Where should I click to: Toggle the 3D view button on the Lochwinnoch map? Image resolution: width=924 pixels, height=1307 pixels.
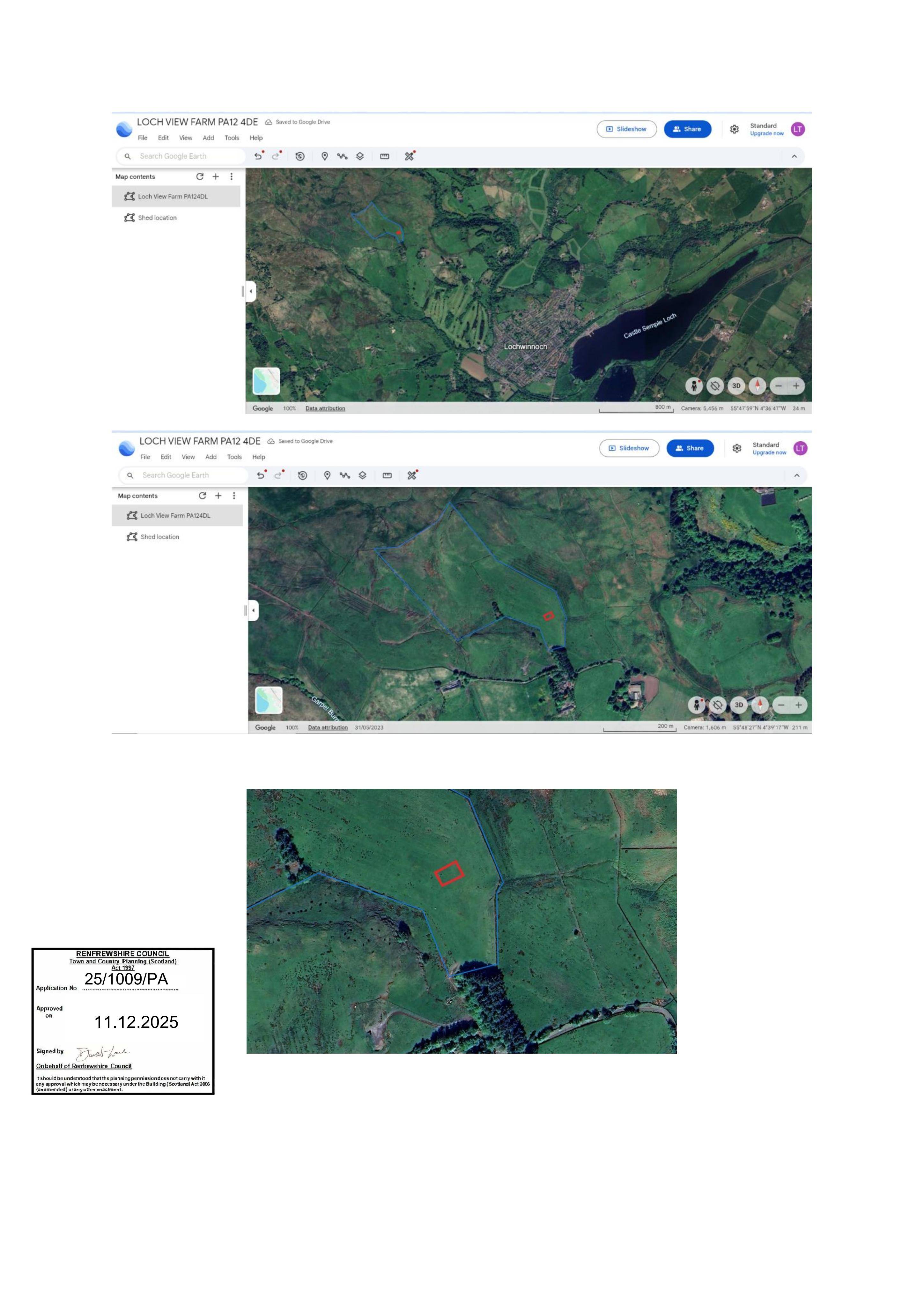point(736,386)
